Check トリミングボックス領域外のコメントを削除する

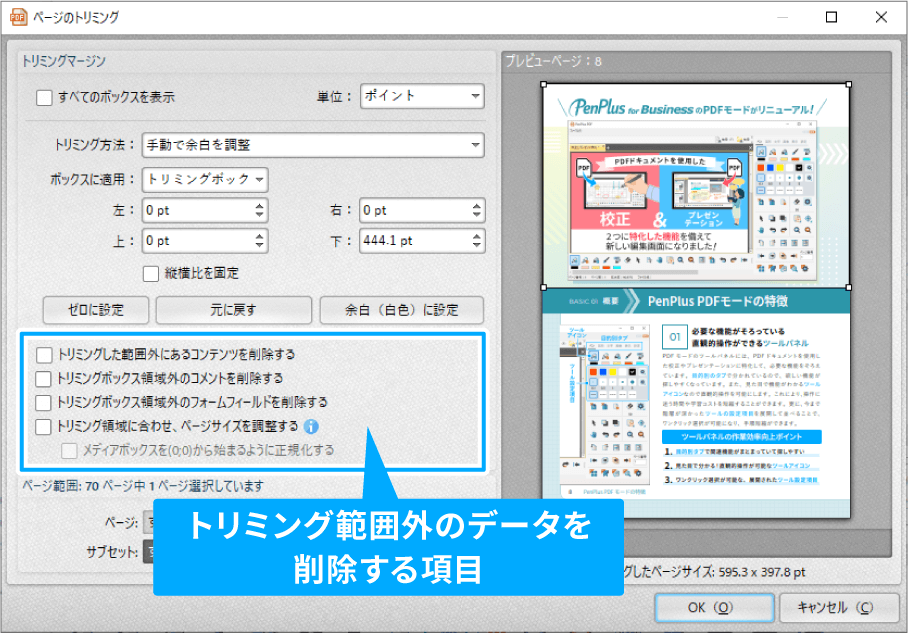point(43,379)
